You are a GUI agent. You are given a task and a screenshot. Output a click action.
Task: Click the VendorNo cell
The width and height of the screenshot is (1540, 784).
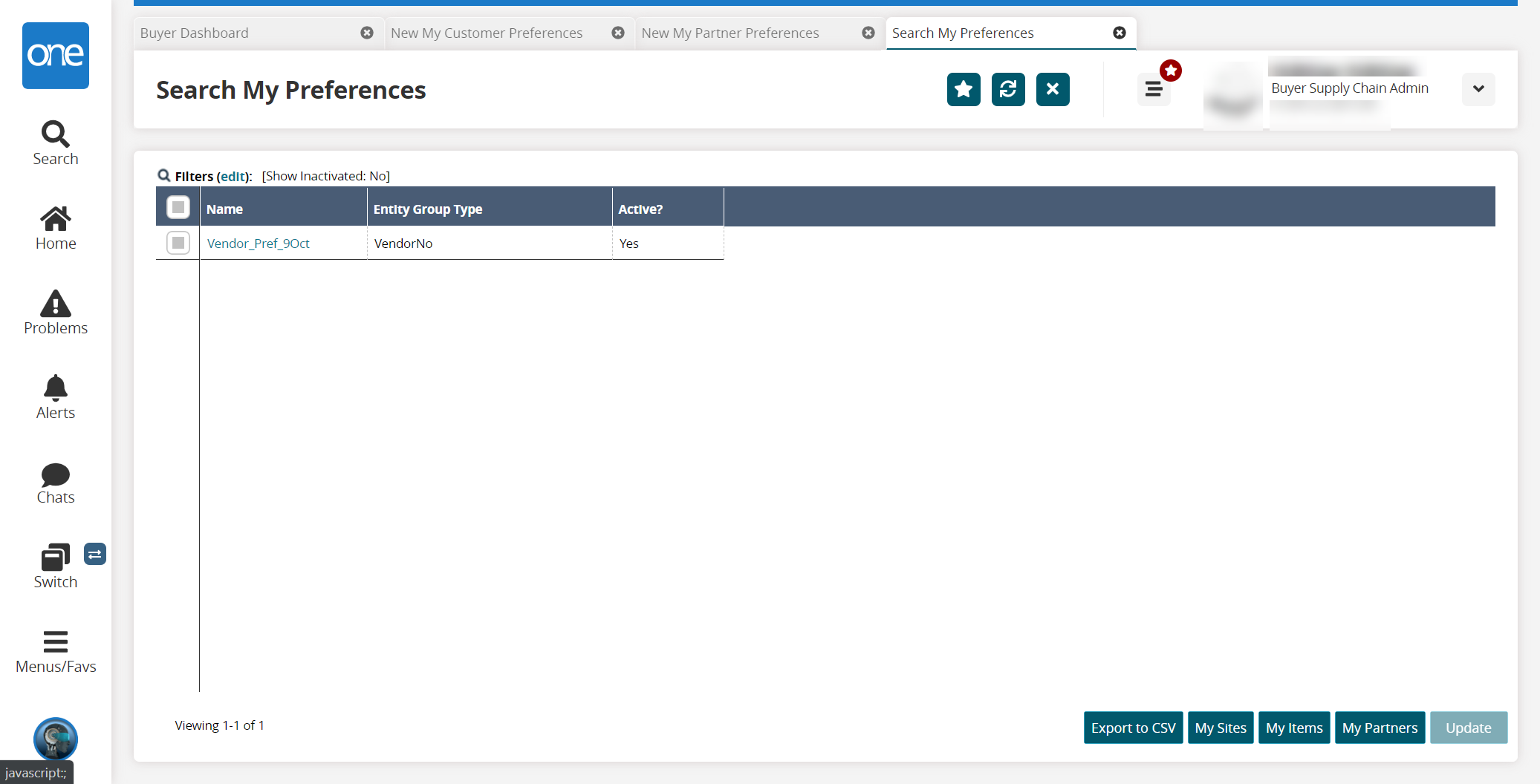(x=490, y=244)
